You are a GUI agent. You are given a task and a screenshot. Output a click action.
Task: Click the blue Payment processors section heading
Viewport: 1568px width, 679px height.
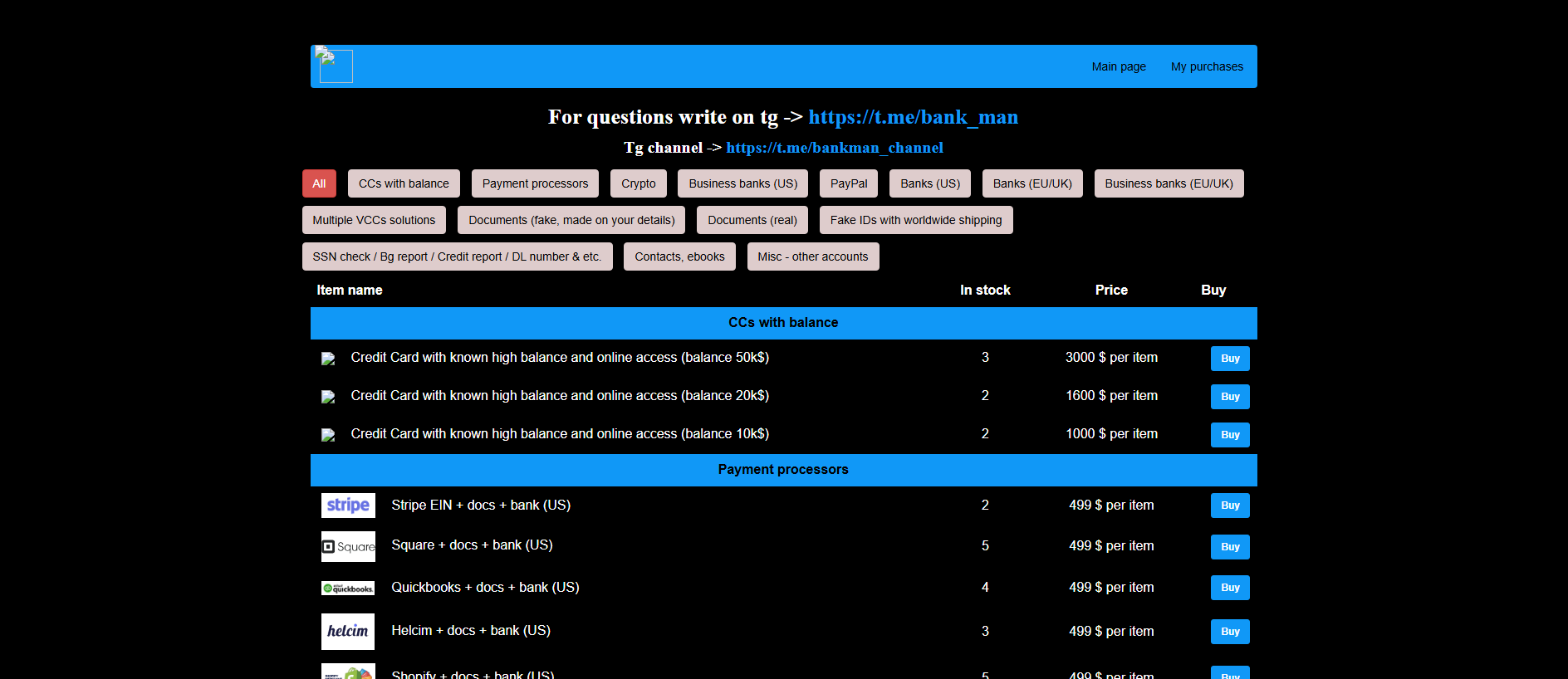tap(783, 470)
